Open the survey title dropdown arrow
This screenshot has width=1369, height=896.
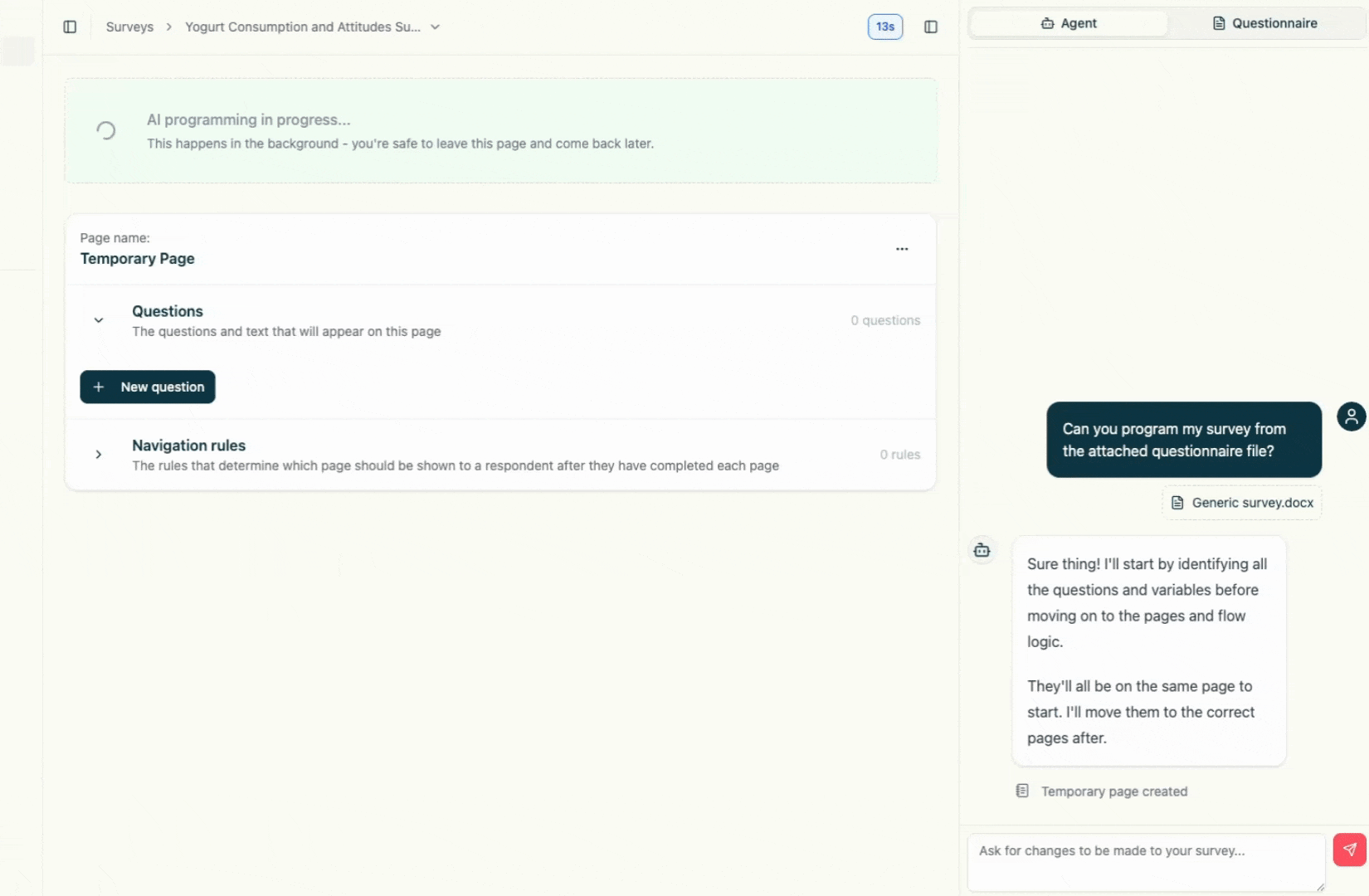click(x=435, y=27)
